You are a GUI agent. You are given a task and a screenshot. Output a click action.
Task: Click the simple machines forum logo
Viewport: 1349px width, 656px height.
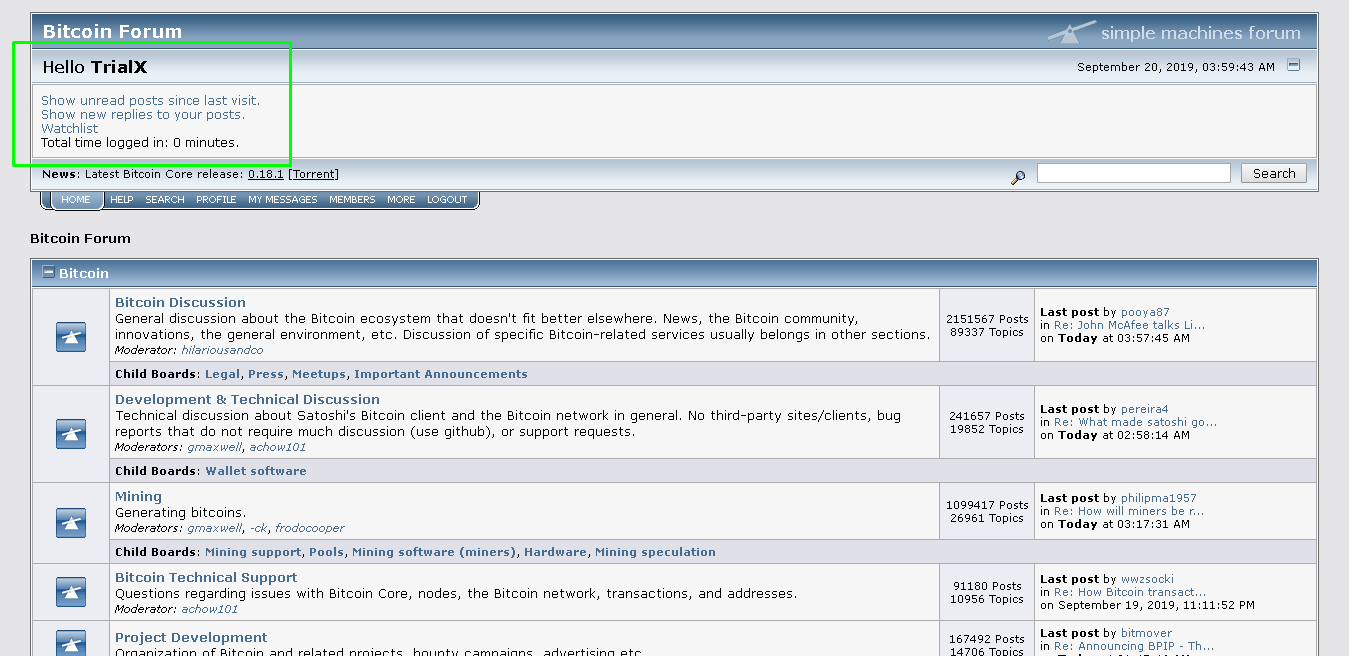click(1175, 32)
